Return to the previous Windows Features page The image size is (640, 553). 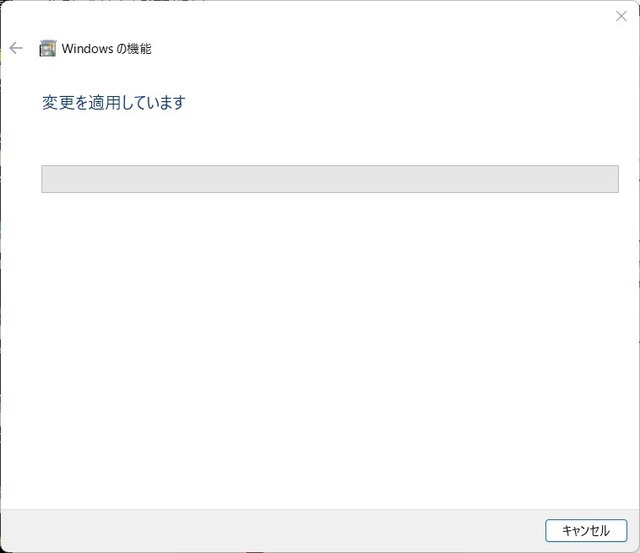coord(16,48)
